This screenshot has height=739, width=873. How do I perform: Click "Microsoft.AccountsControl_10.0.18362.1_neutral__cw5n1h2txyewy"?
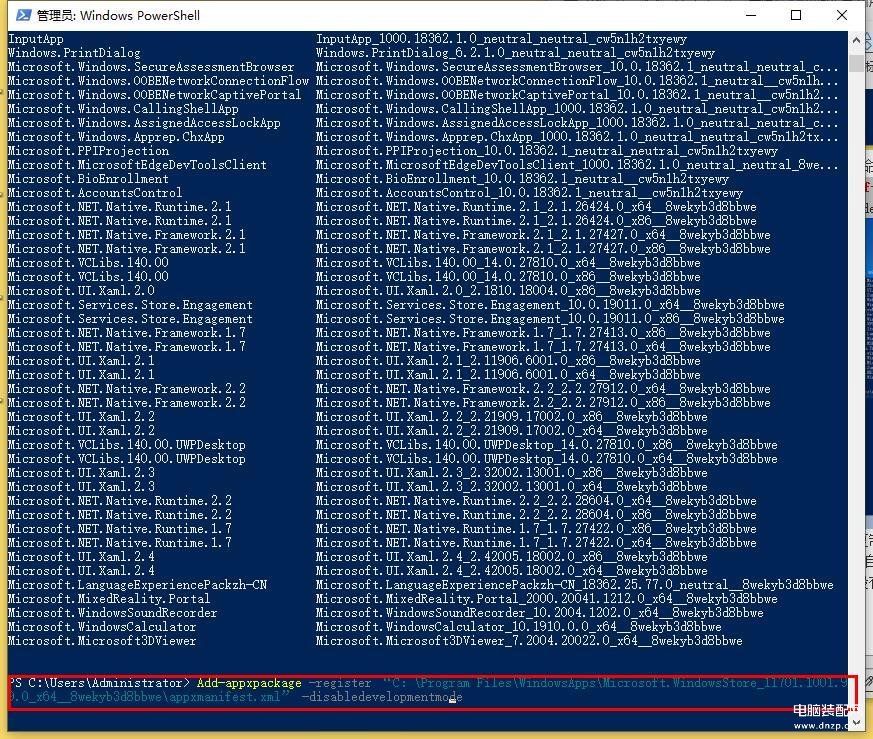point(529,193)
